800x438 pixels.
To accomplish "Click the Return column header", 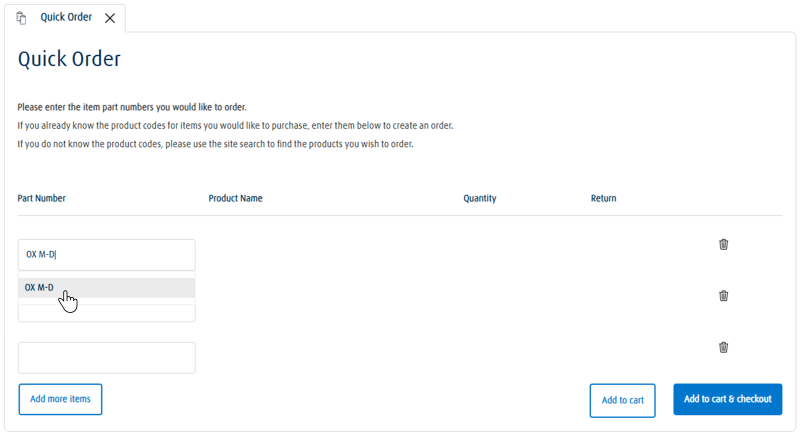I will point(603,198).
